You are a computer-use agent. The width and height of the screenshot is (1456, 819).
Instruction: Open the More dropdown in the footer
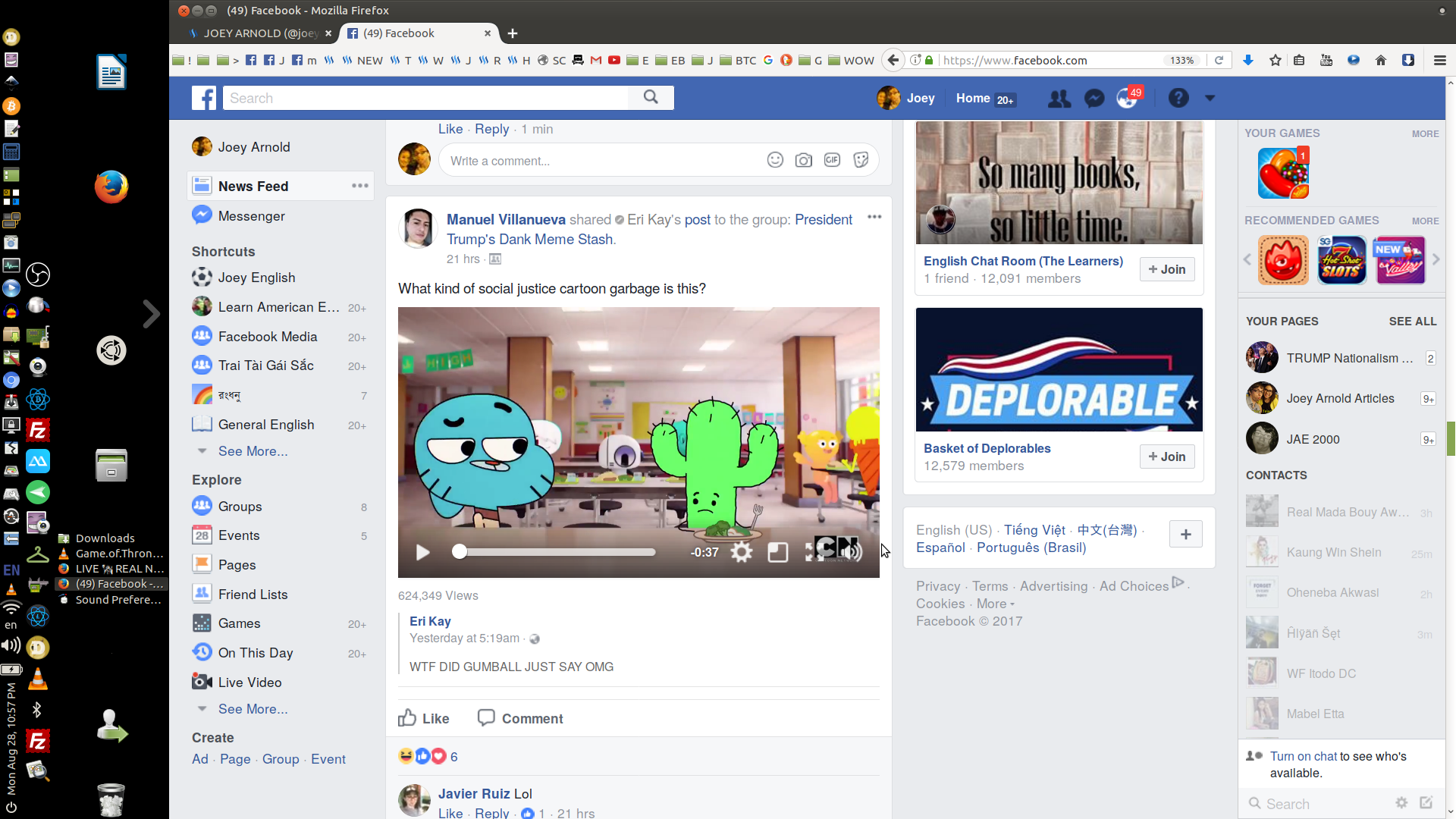[992, 604]
